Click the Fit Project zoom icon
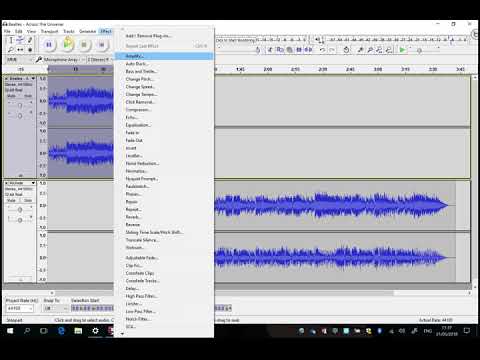The width and height of the screenshot is (480, 360). [x=389, y=50]
